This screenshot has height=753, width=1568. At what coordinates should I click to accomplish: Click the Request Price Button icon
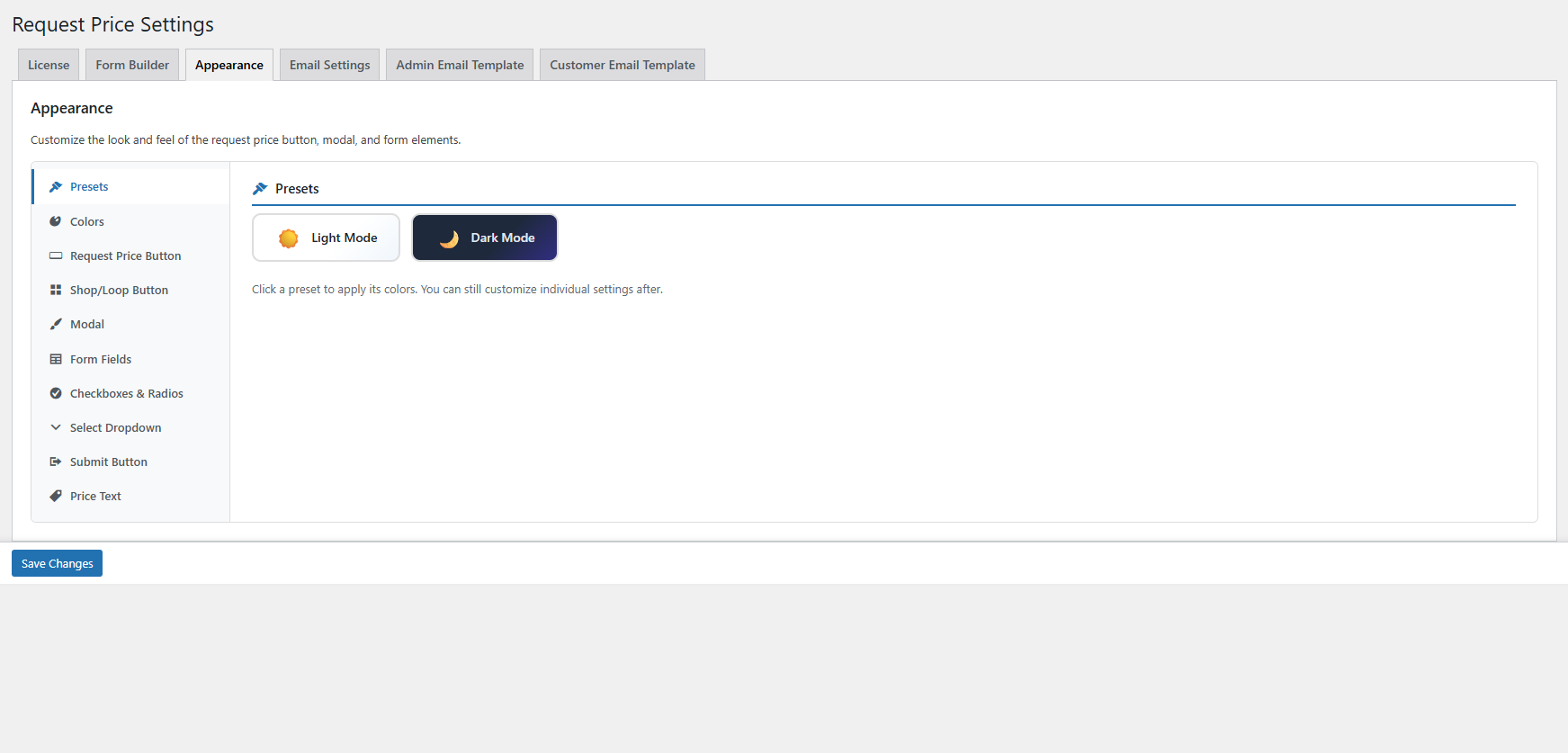point(56,256)
